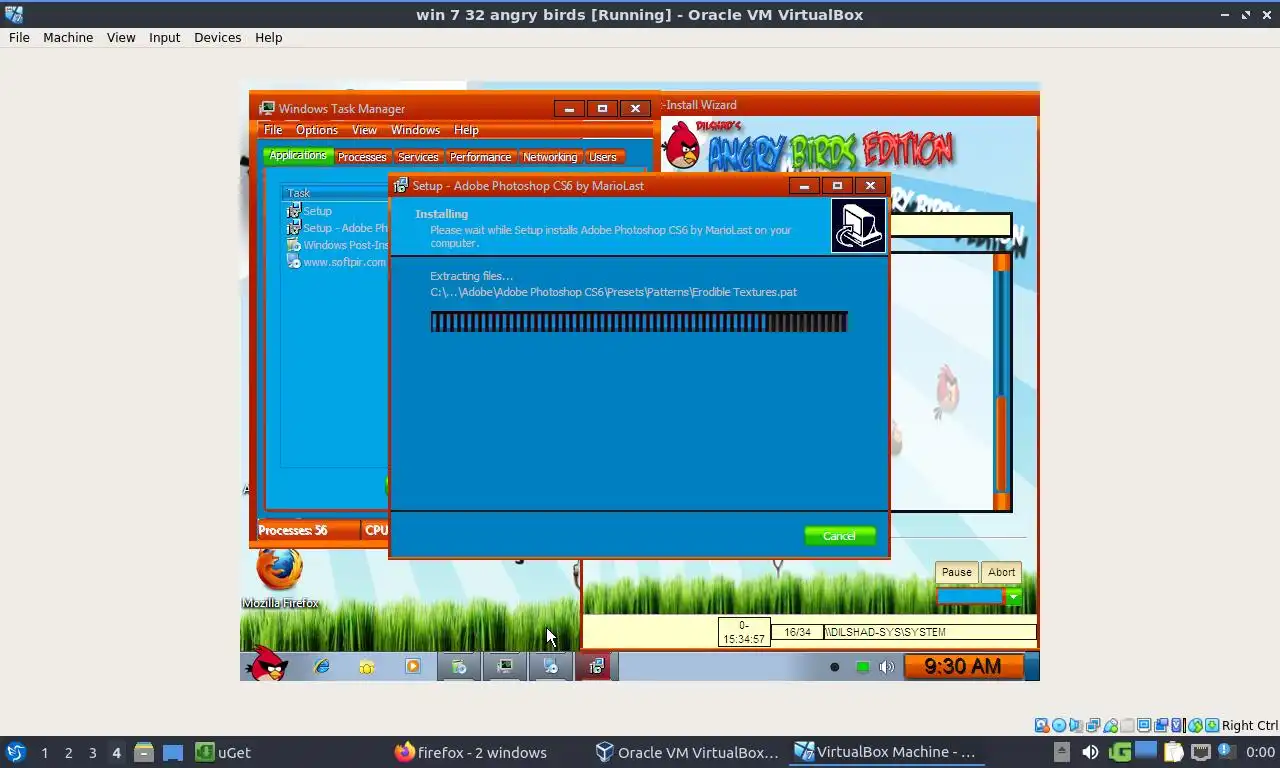The height and width of the screenshot is (768, 1280).
Task: Click the green square tray icon in guest
Action: pyautogui.click(x=862, y=667)
